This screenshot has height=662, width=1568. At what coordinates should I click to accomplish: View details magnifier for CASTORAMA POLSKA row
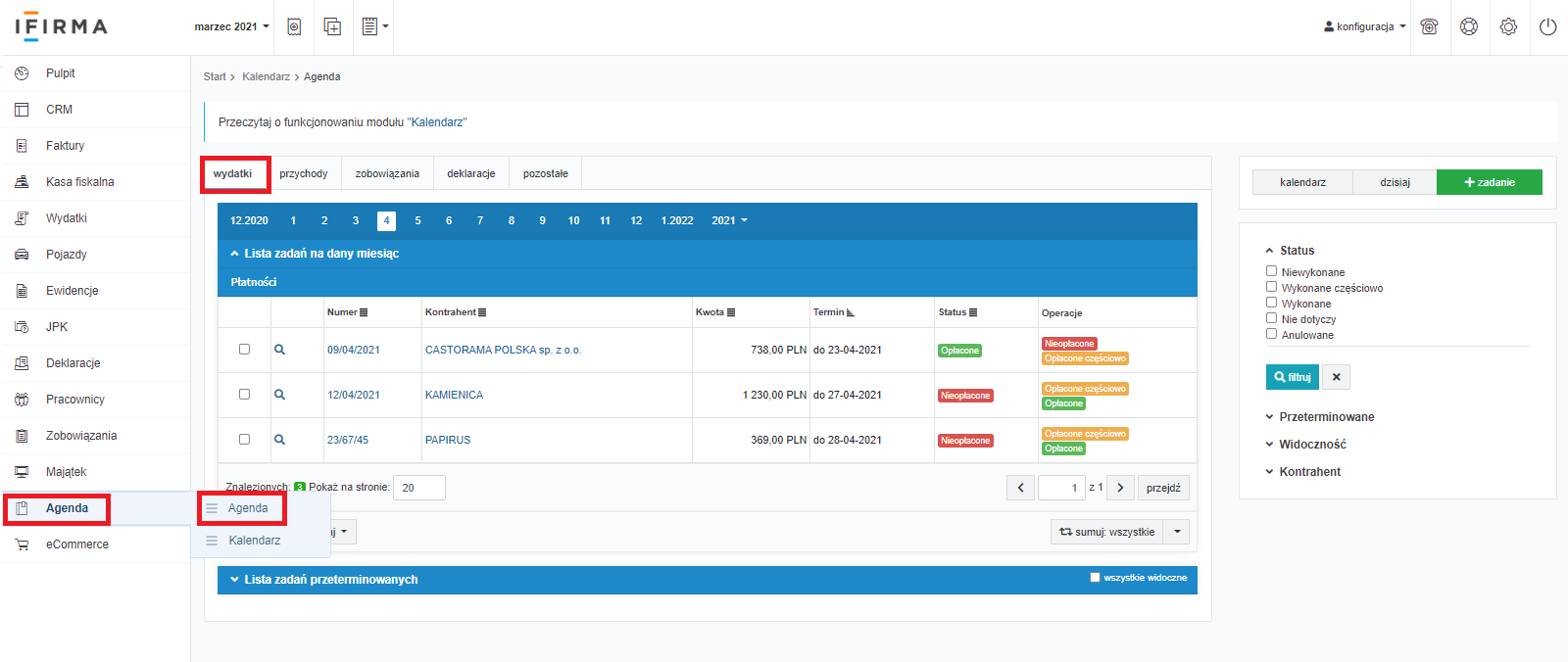pos(279,350)
